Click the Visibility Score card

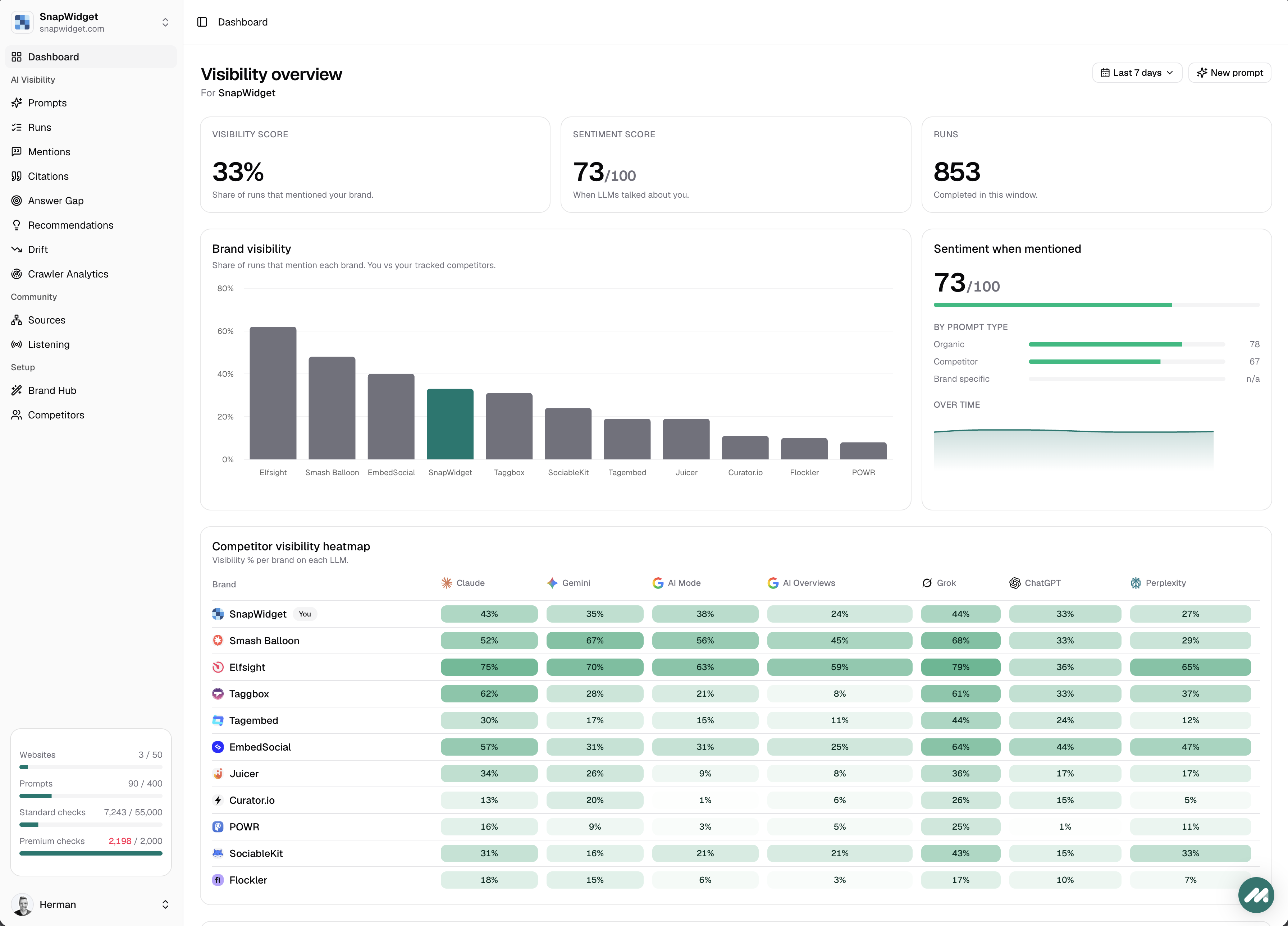click(x=375, y=165)
